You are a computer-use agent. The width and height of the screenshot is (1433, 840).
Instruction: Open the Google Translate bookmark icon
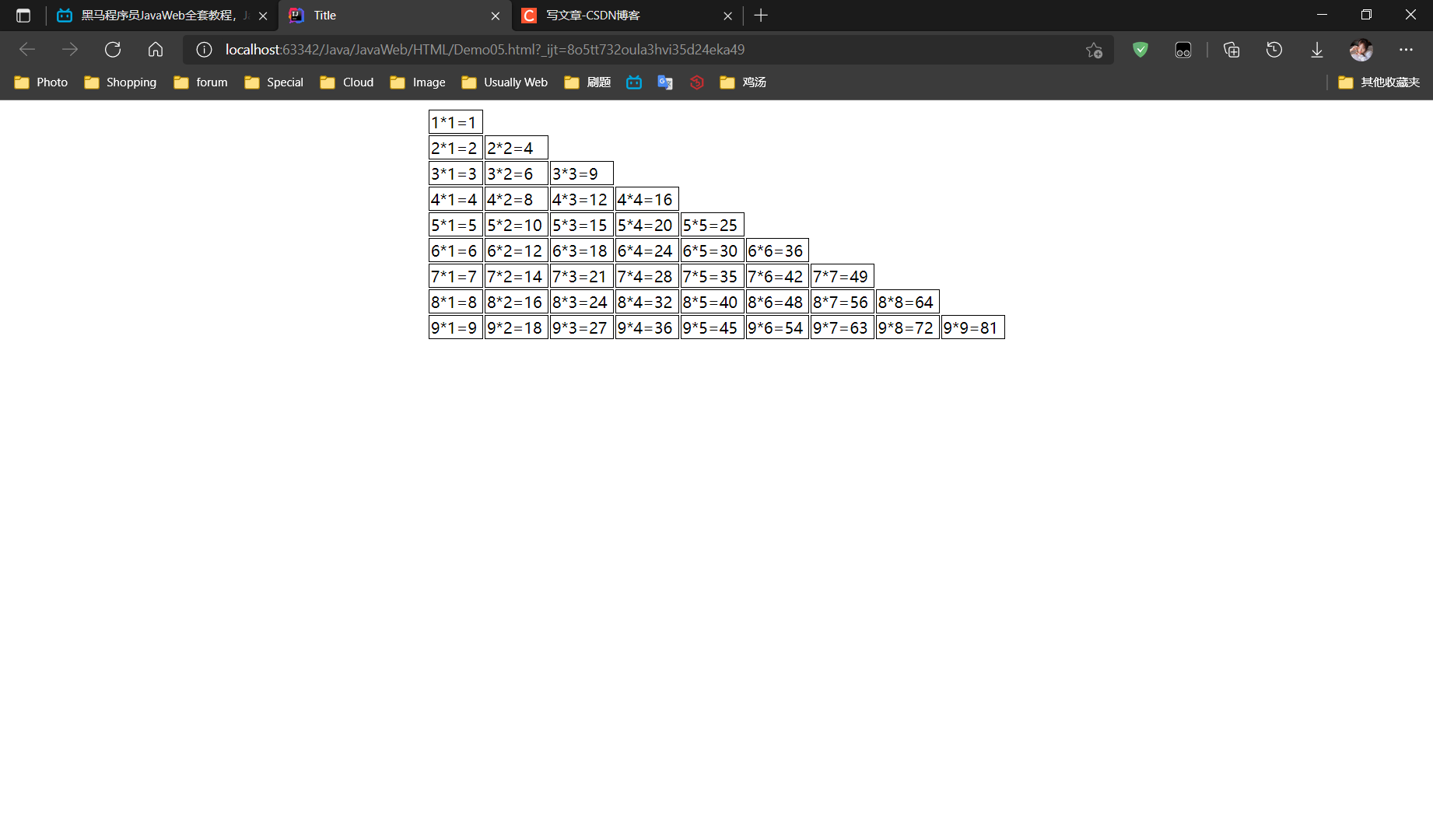(x=665, y=82)
